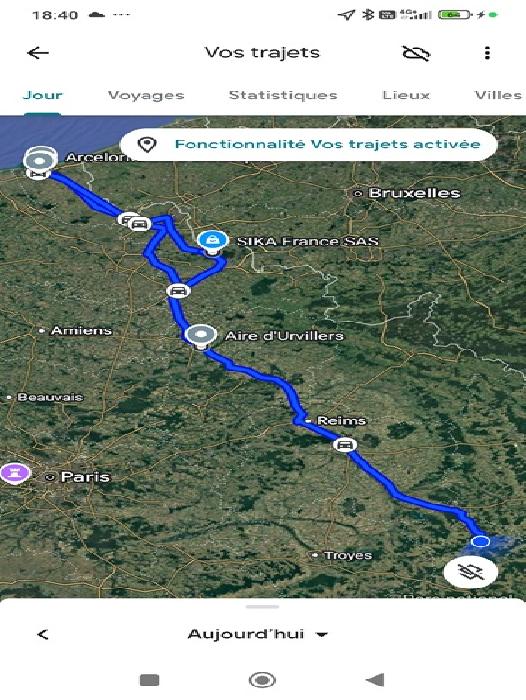Open the Lieux tab
526x700 pixels.
[406, 95]
